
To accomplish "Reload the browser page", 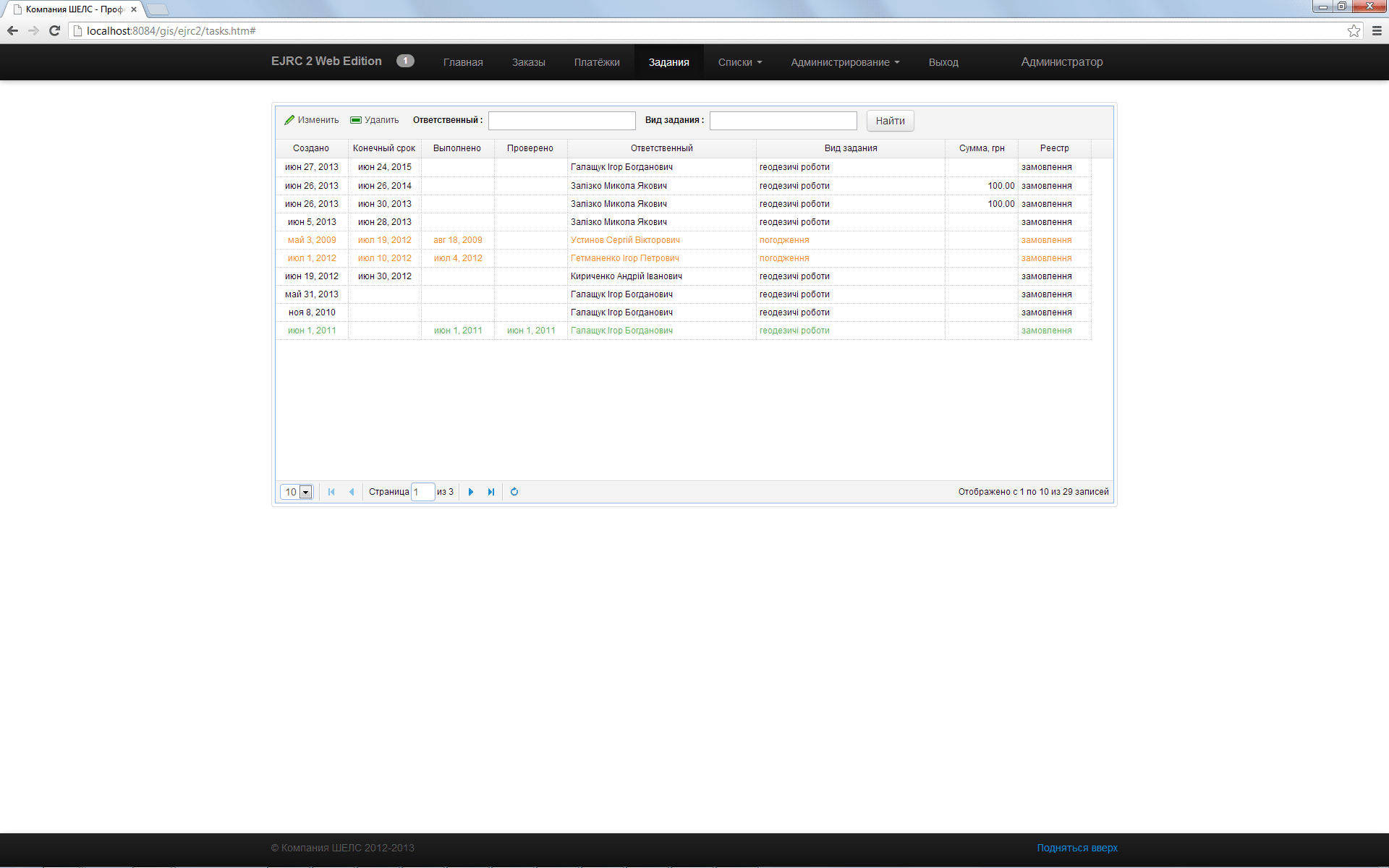I will (54, 30).
